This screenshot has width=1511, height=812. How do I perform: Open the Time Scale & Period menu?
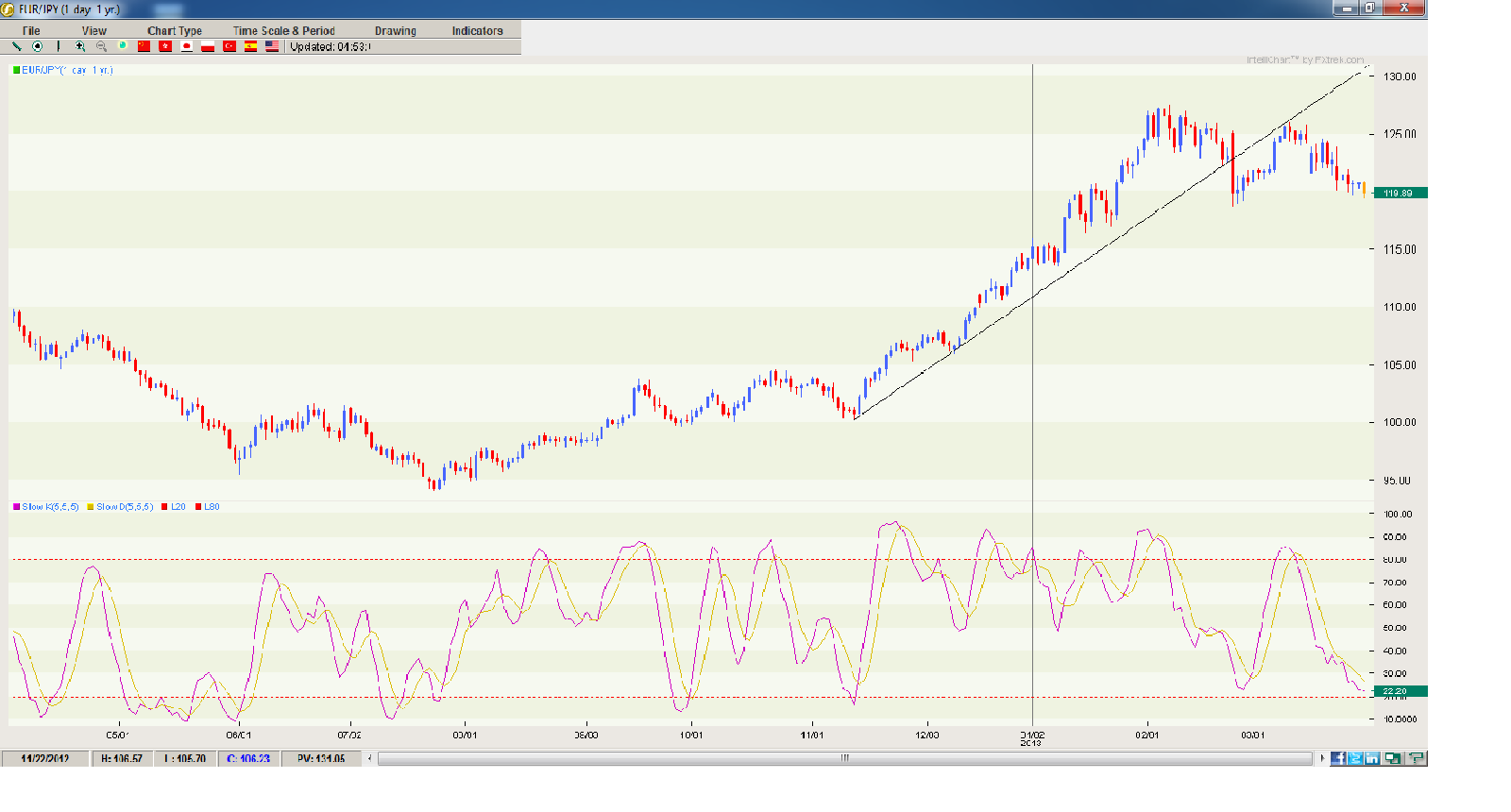(x=284, y=31)
